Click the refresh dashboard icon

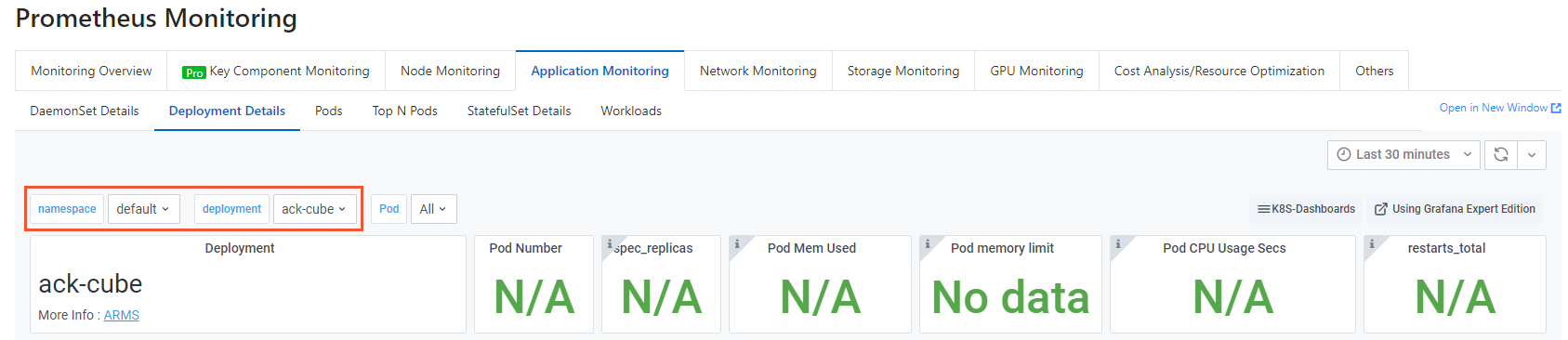pyautogui.click(x=1501, y=155)
